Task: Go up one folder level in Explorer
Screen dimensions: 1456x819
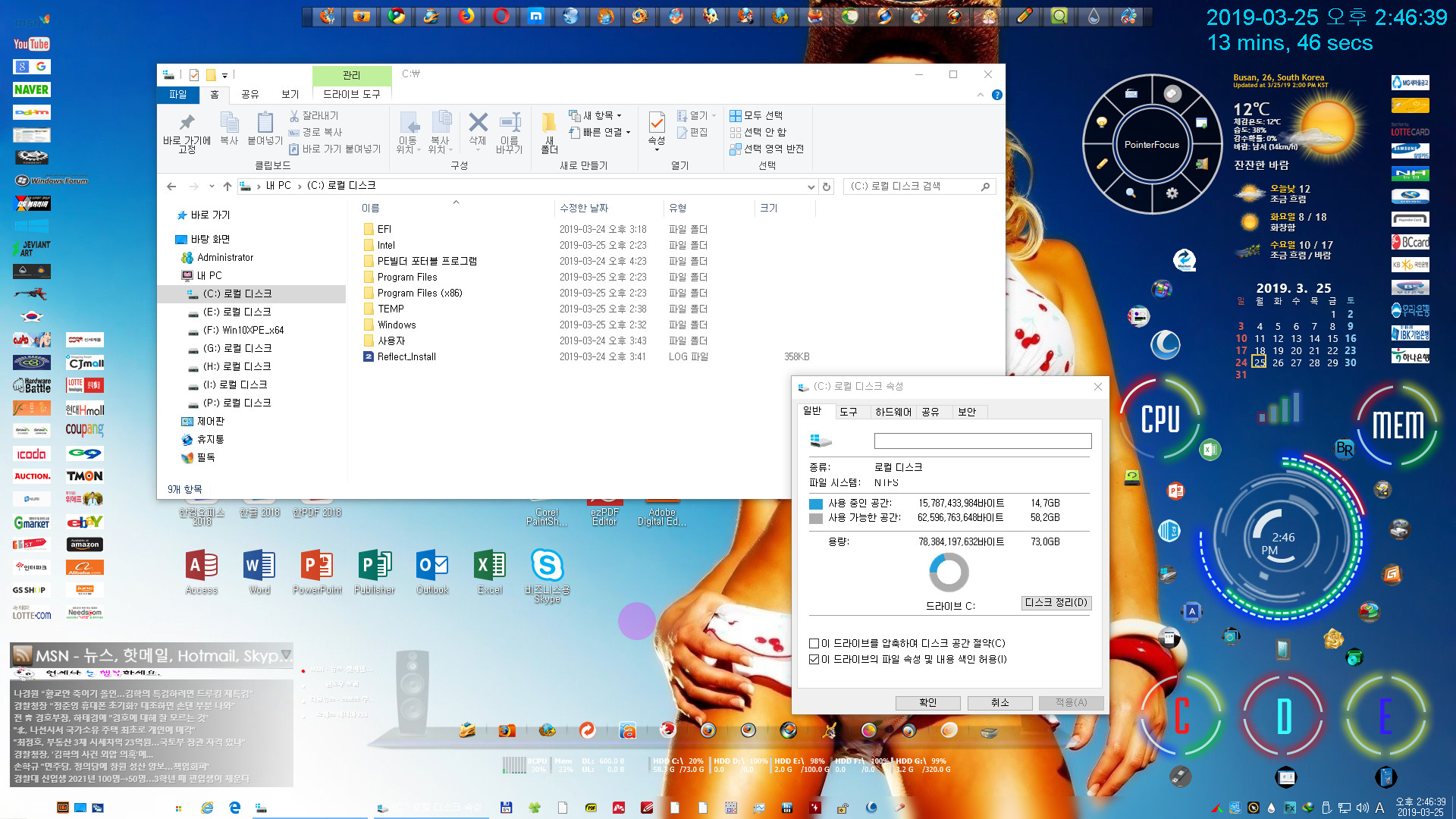Action: tap(227, 187)
